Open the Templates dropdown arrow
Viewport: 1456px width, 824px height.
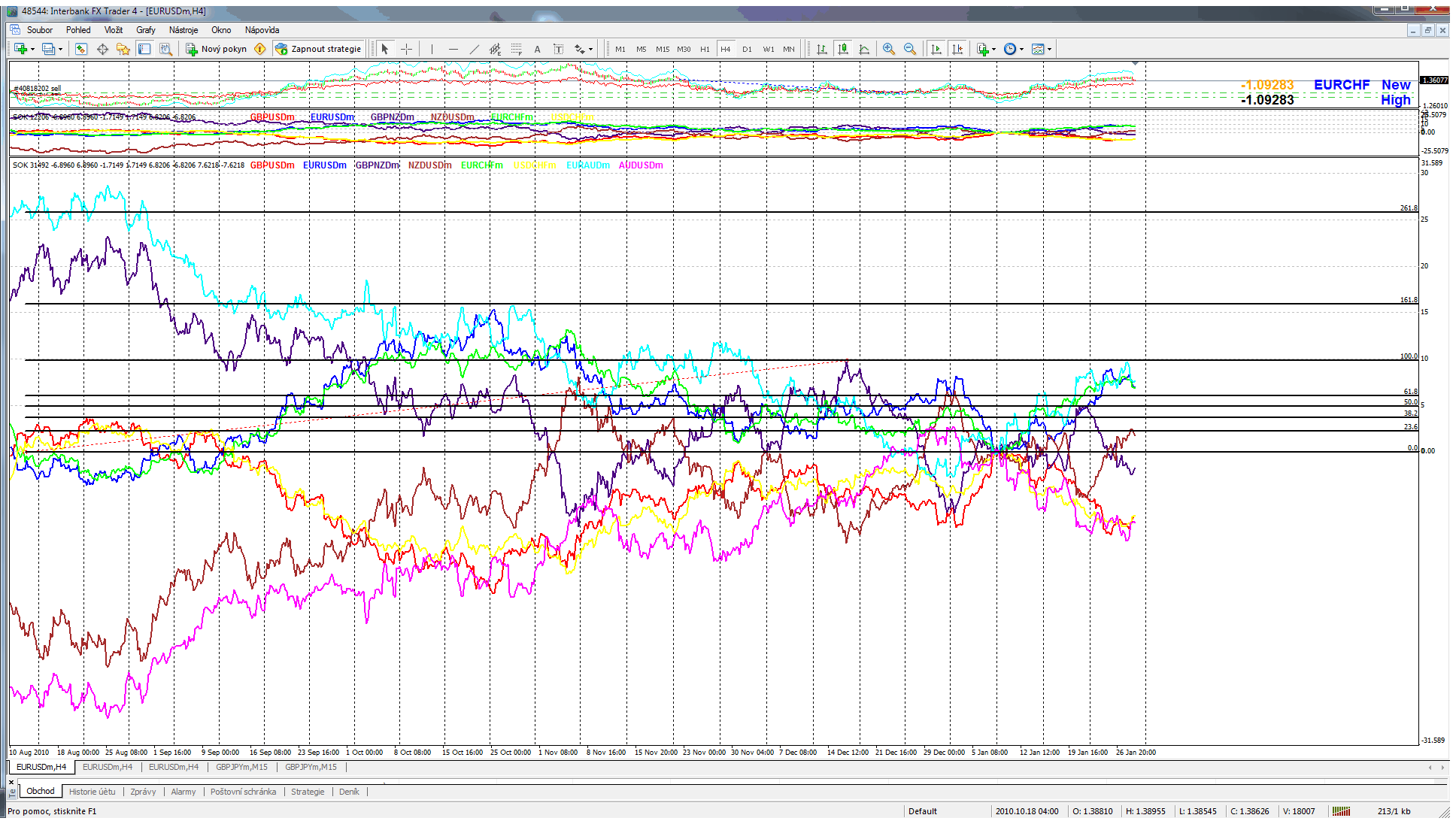[1049, 50]
